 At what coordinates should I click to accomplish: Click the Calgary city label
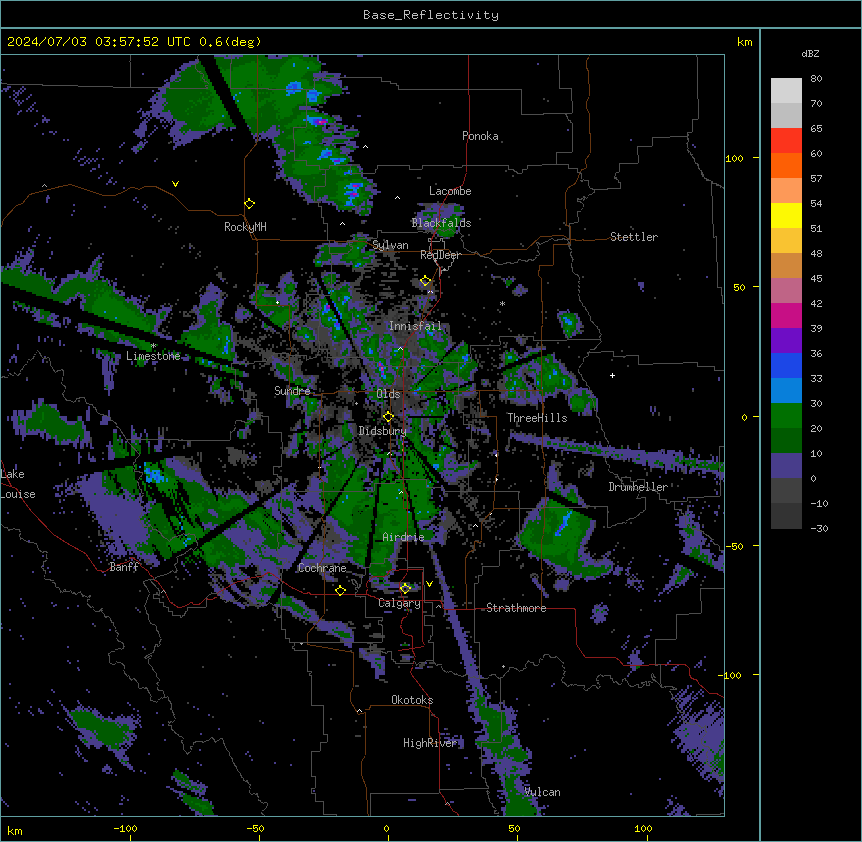[x=400, y=603]
